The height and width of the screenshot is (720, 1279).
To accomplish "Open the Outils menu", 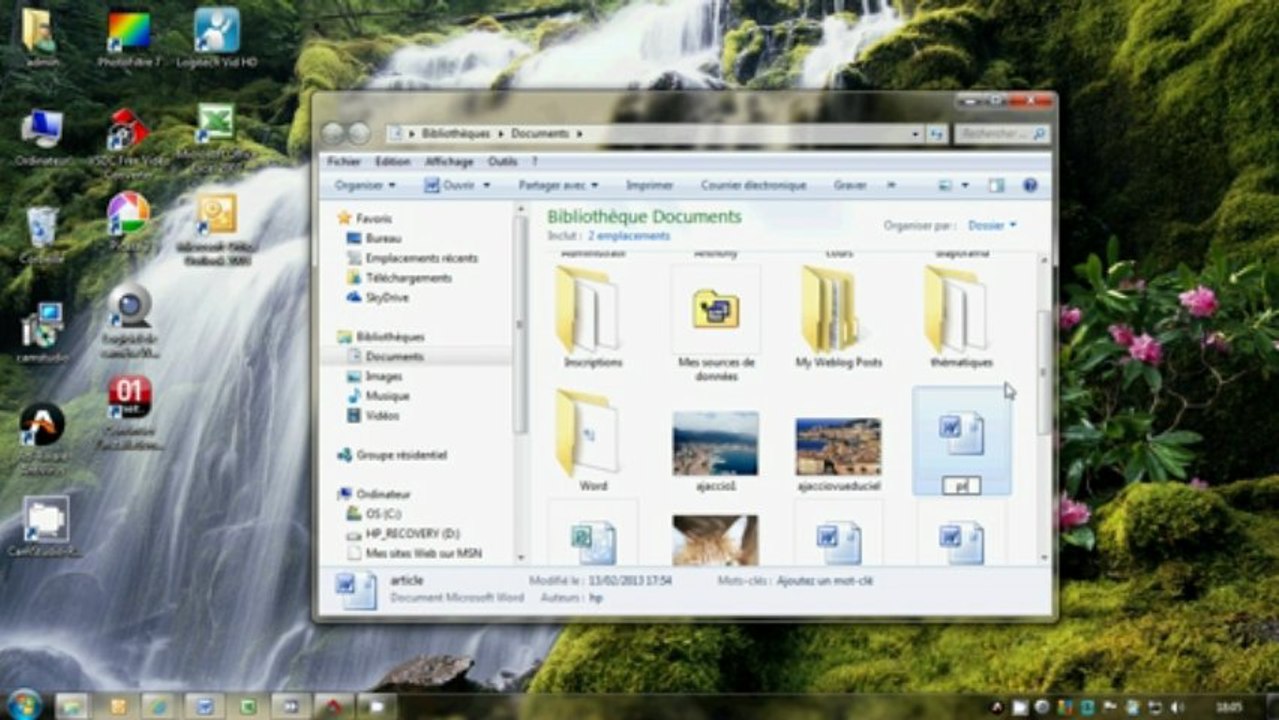I will pos(503,161).
